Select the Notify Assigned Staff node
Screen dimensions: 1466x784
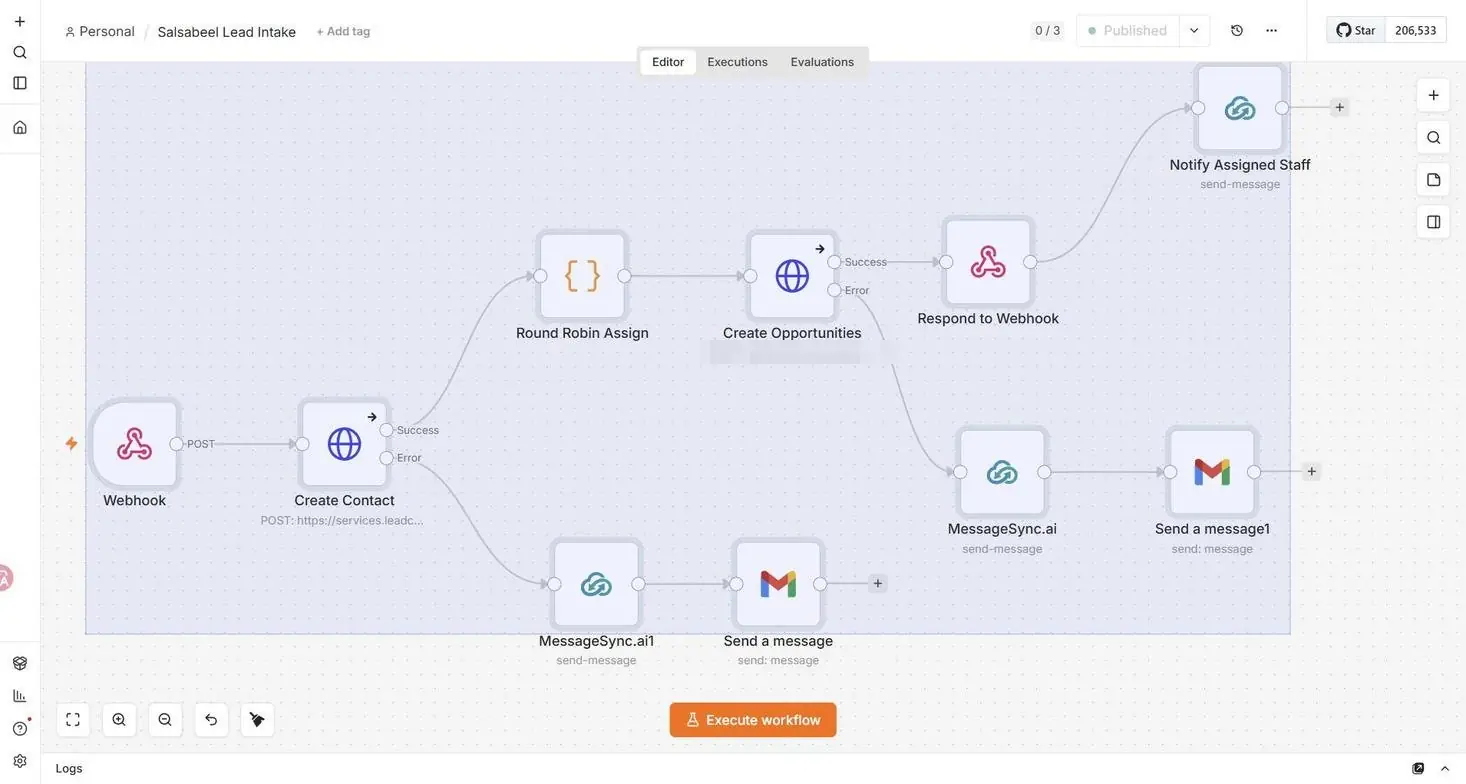point(1240,108)
